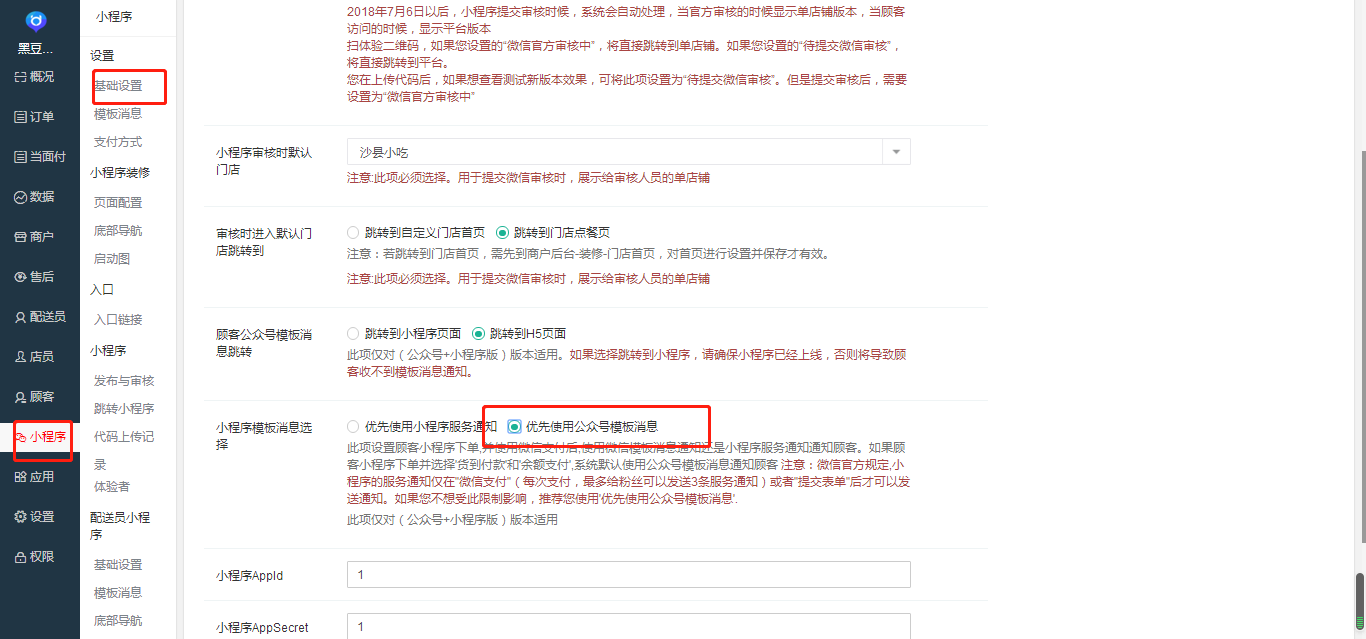Viewport: 1366px width, 639px height.
Task: Select 优先使用公众号模板消息 radio
Action: pos(514,426)
